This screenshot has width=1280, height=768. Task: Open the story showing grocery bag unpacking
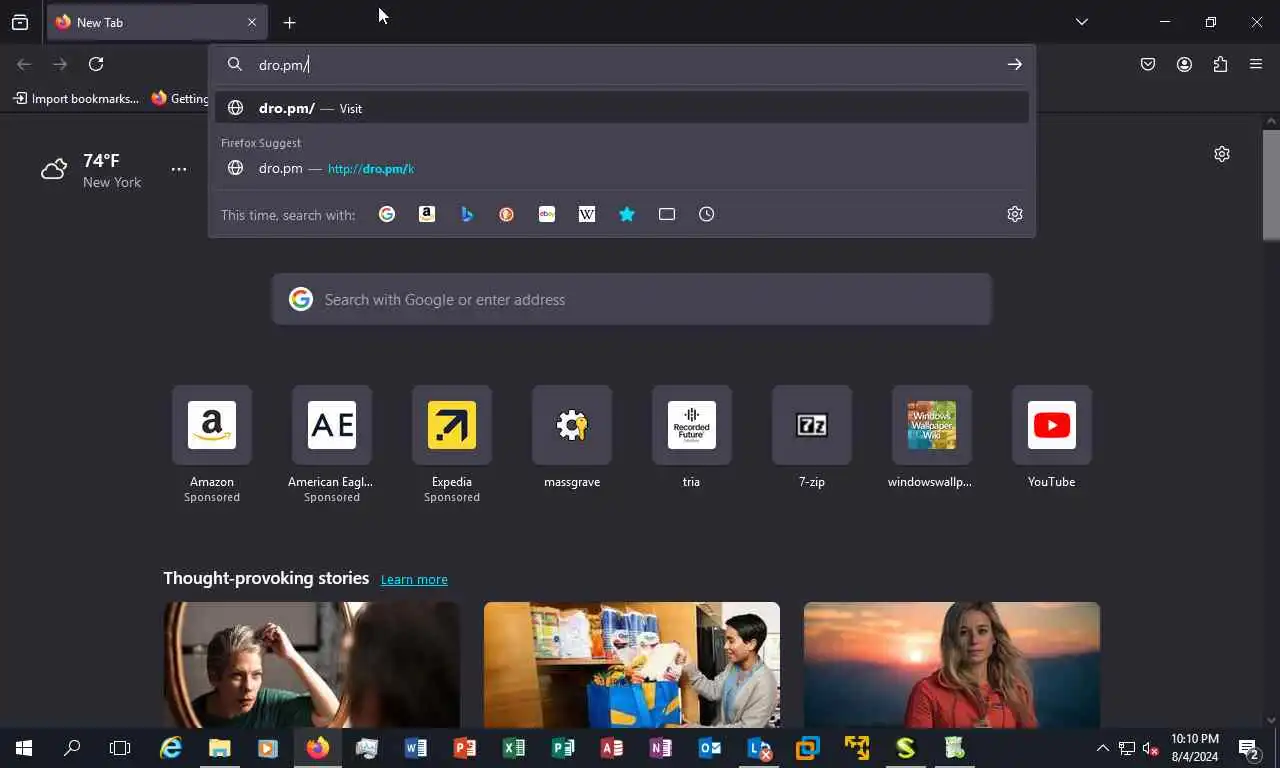632,665
